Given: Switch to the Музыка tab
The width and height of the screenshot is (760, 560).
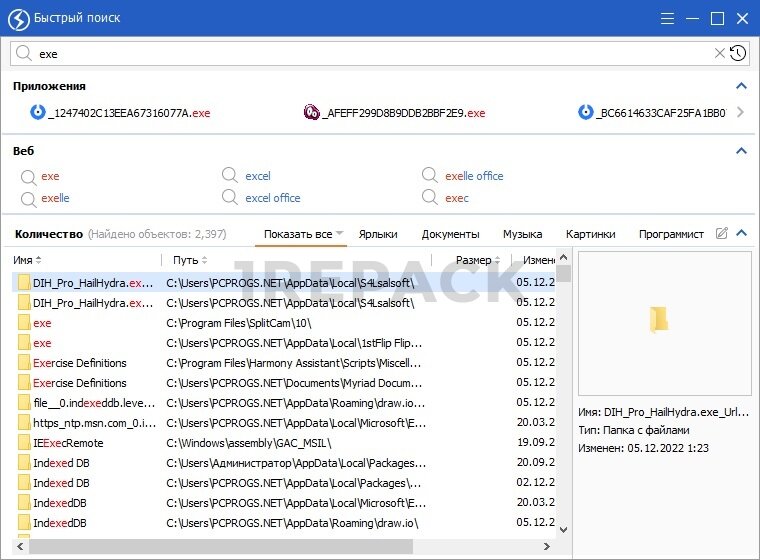Looking at the screenshot, I should click(x=522, y=234).
